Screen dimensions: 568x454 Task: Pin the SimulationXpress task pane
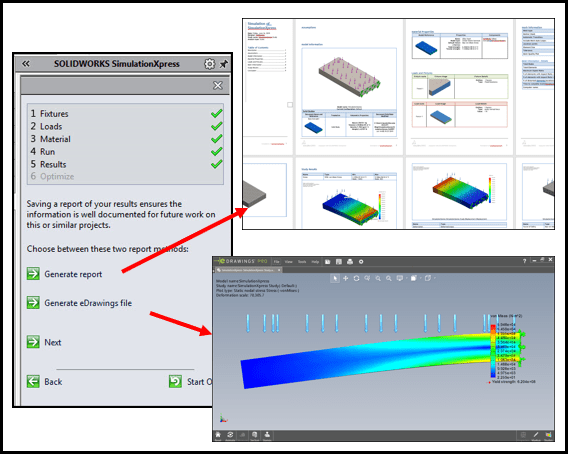[224, 64]
